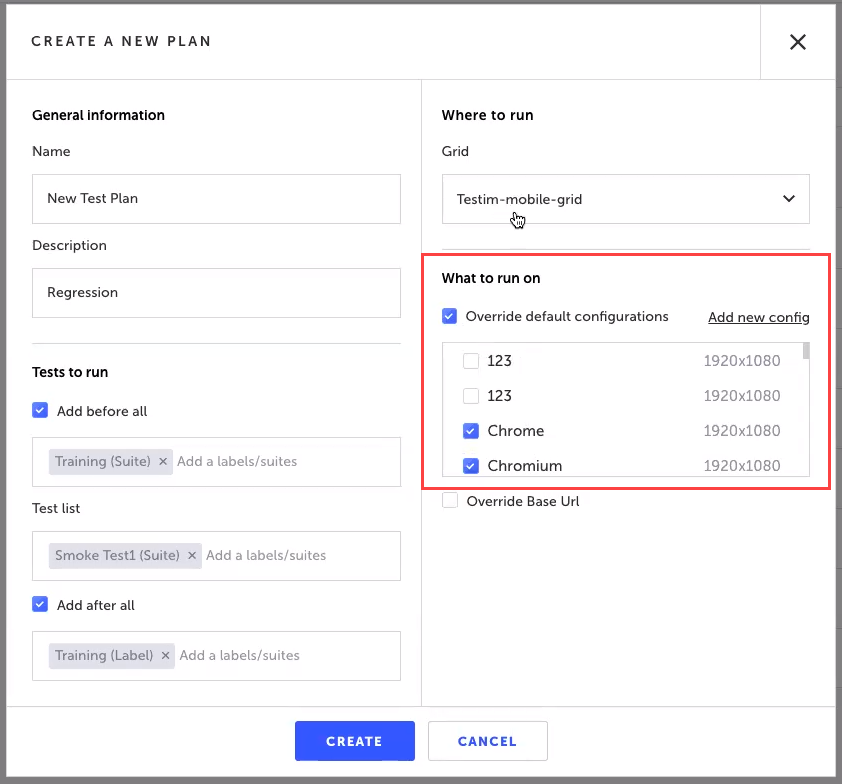
Task: Click the Description field showing Regression
Action: pos(216,293)
